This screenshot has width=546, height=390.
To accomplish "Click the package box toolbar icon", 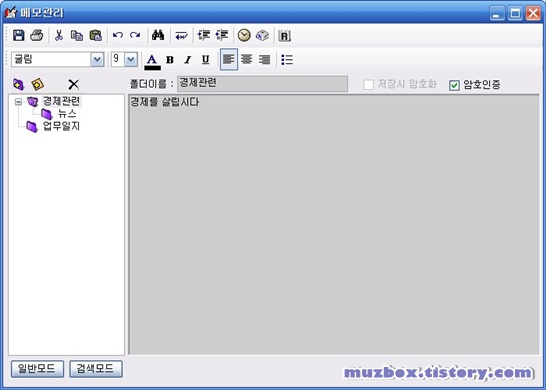I will point(262,36).
